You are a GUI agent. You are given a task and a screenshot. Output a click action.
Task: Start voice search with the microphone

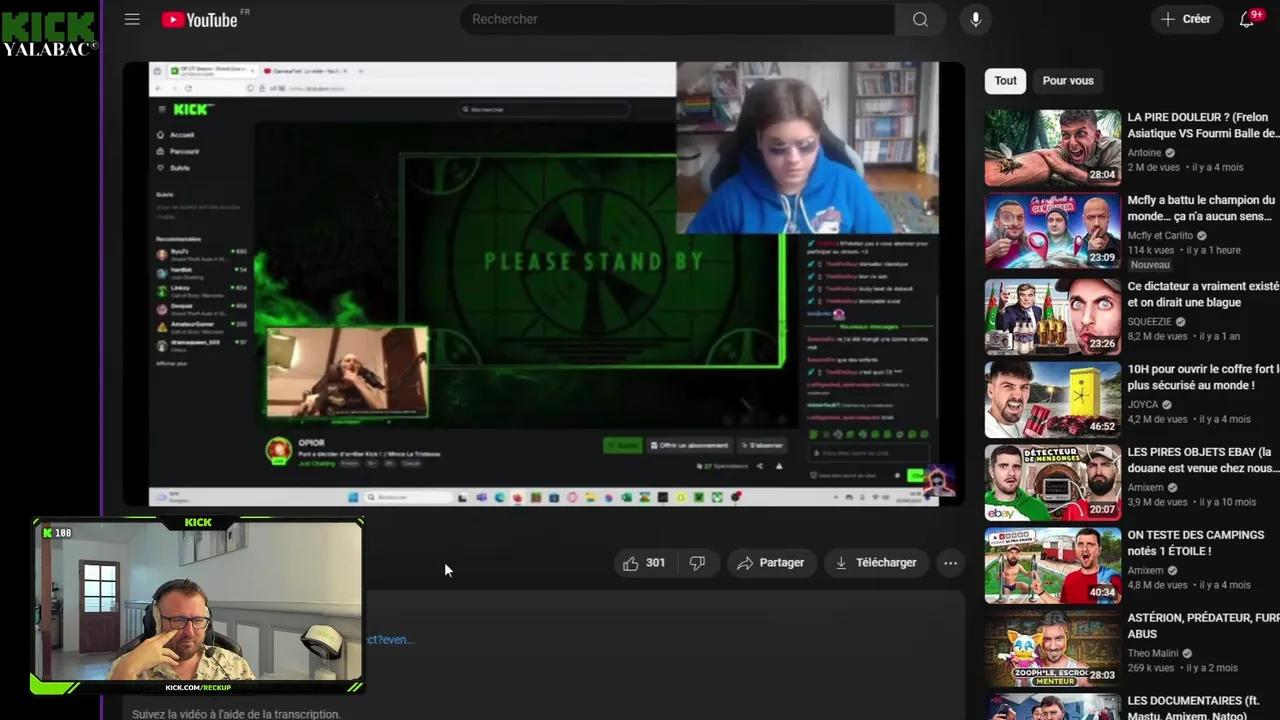(x=975, y=19)
